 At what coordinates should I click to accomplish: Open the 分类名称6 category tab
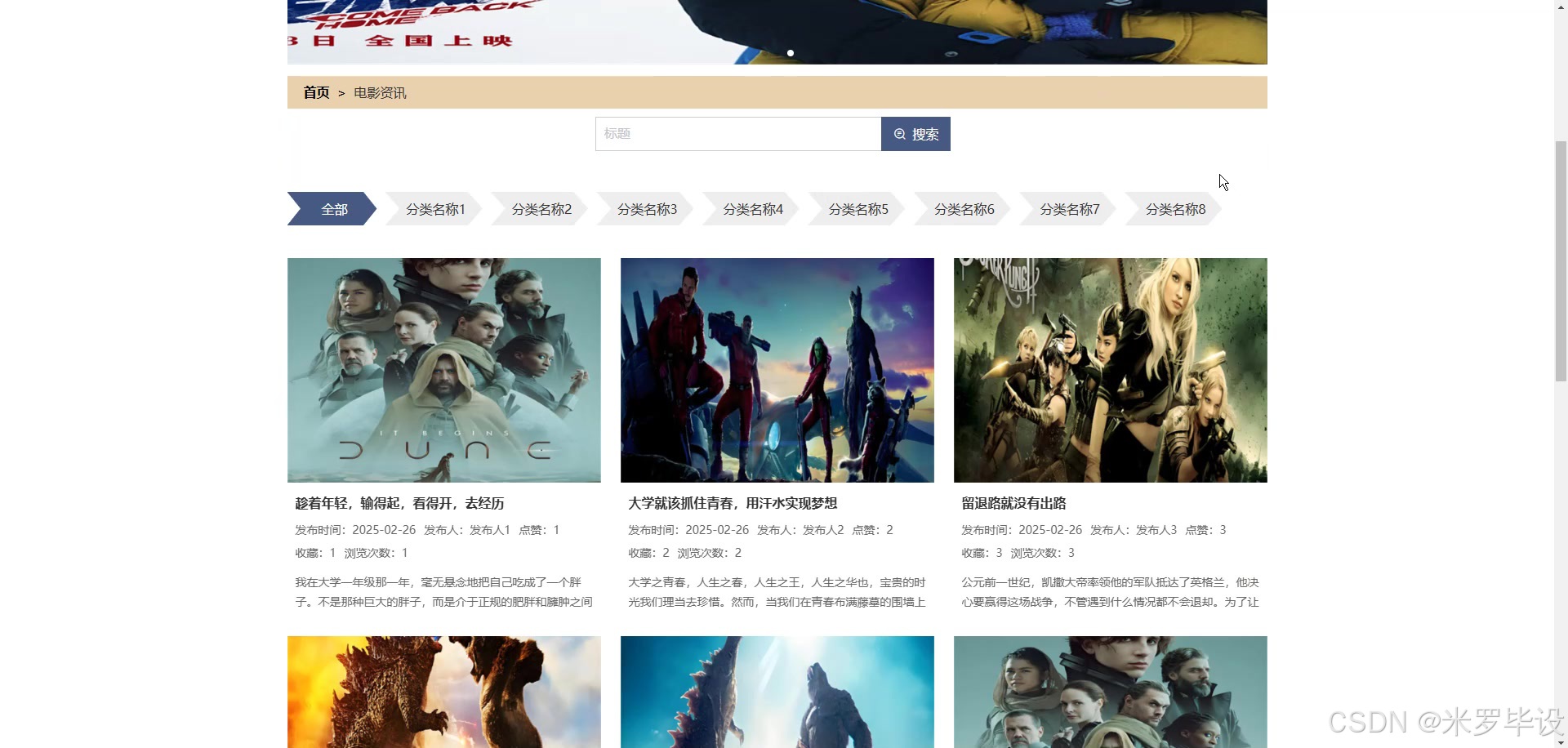(x=962, y=209)
